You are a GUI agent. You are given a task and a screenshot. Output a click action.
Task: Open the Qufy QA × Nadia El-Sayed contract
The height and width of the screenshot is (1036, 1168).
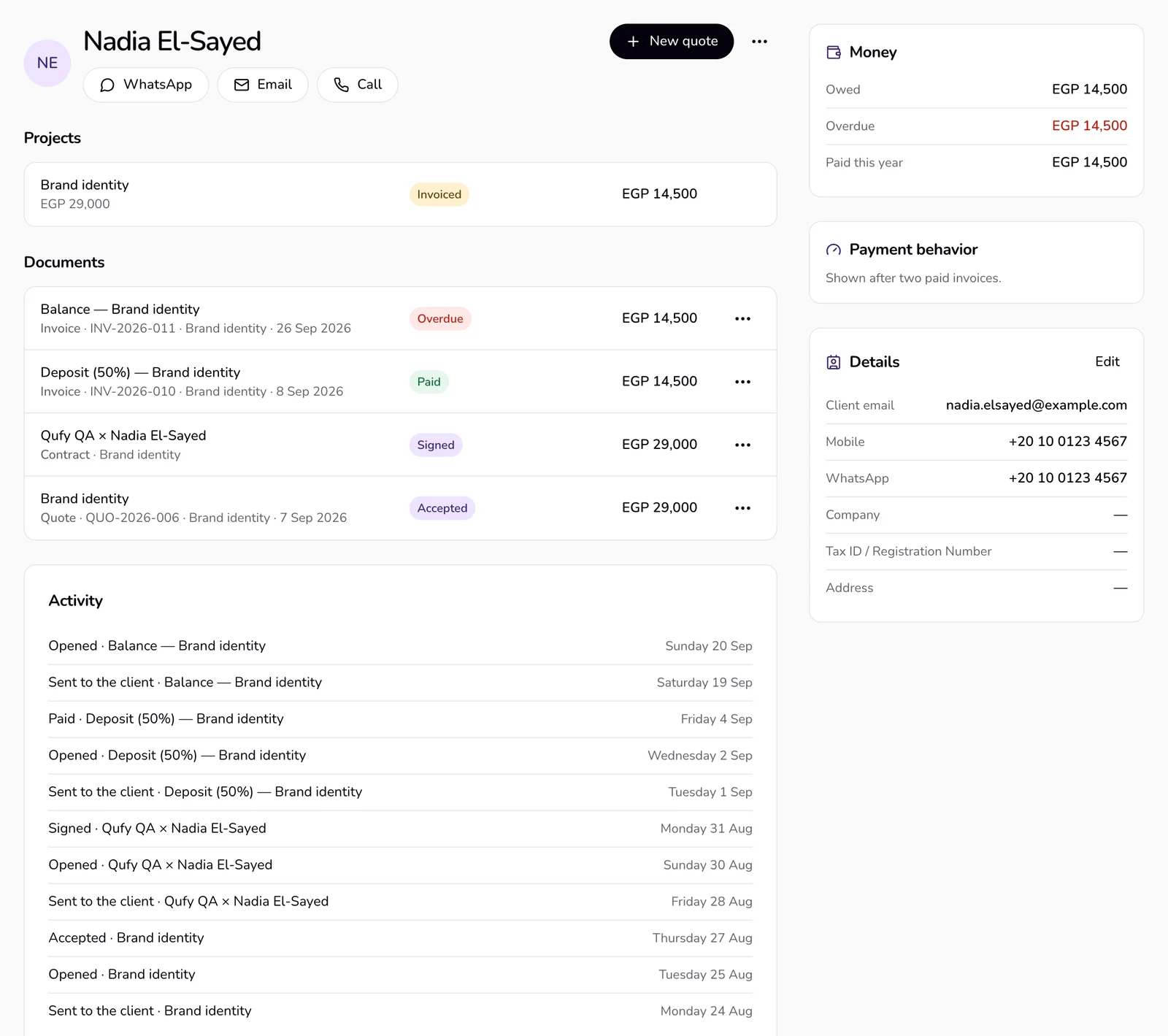[x=400, y=445]
